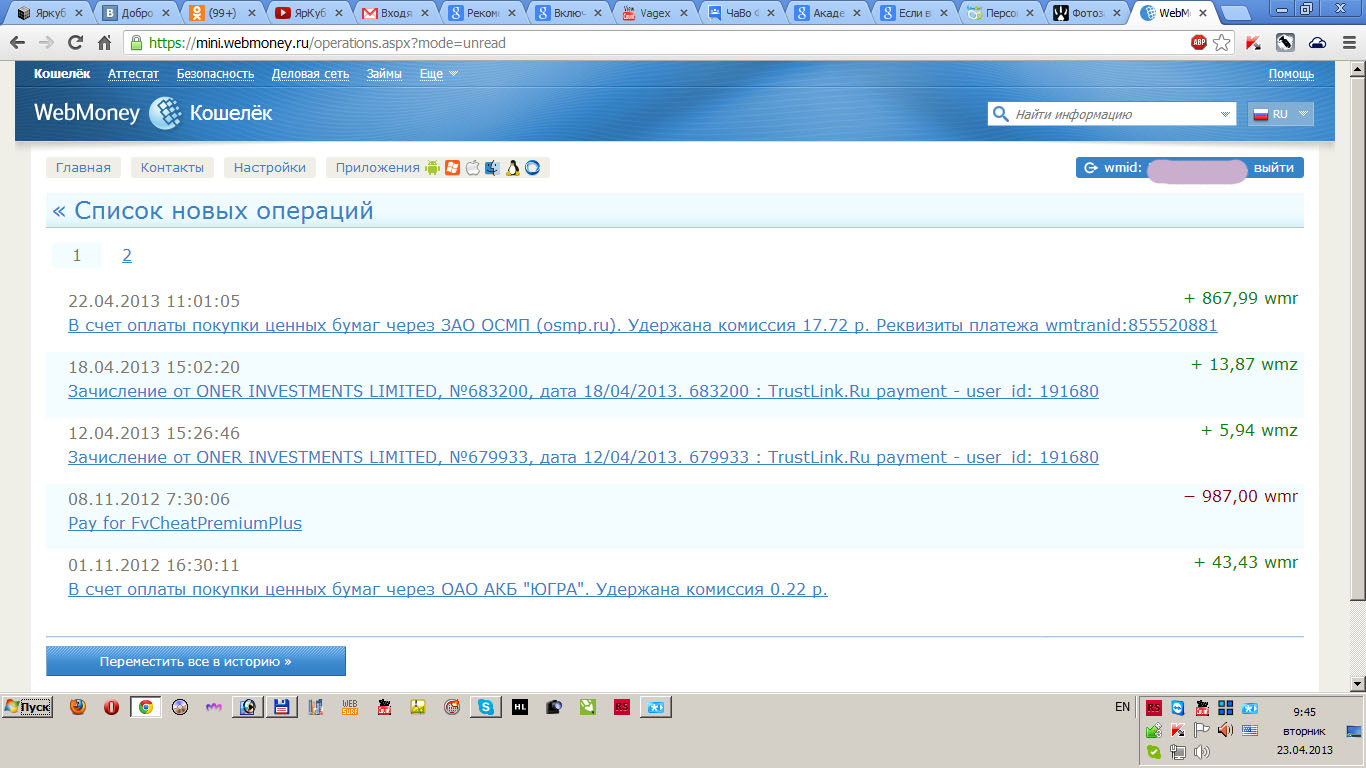Open the search field dropdown arrow

coord(1227,115)
